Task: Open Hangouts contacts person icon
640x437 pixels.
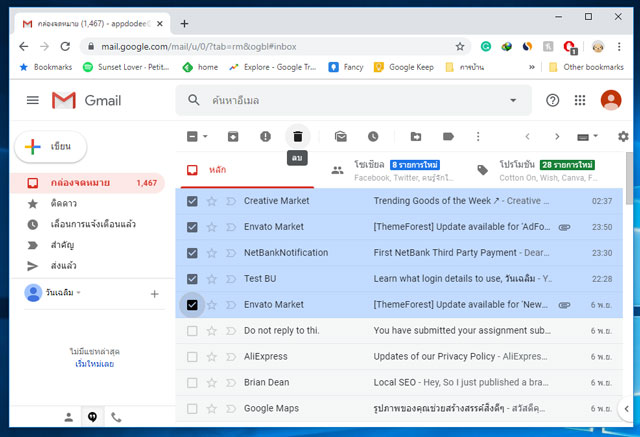Action: click(x=69, y=417)
